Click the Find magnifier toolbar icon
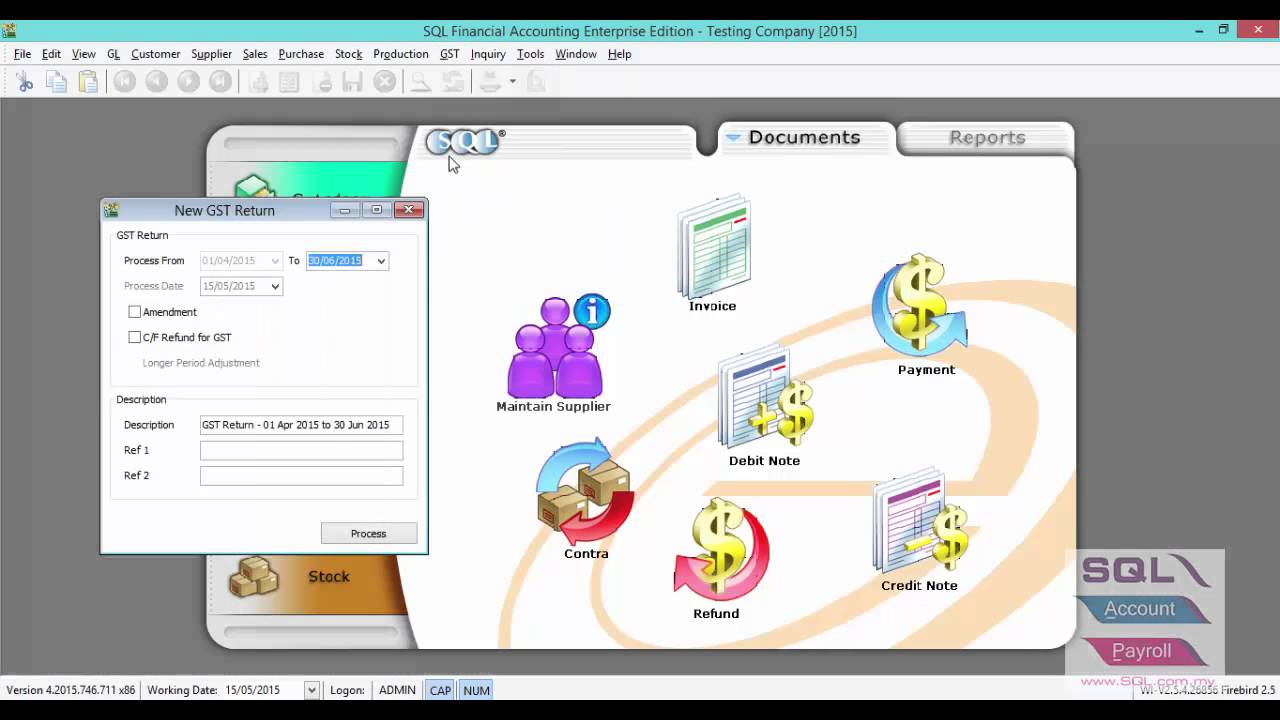1280x720 pixels. coord(421,82)
